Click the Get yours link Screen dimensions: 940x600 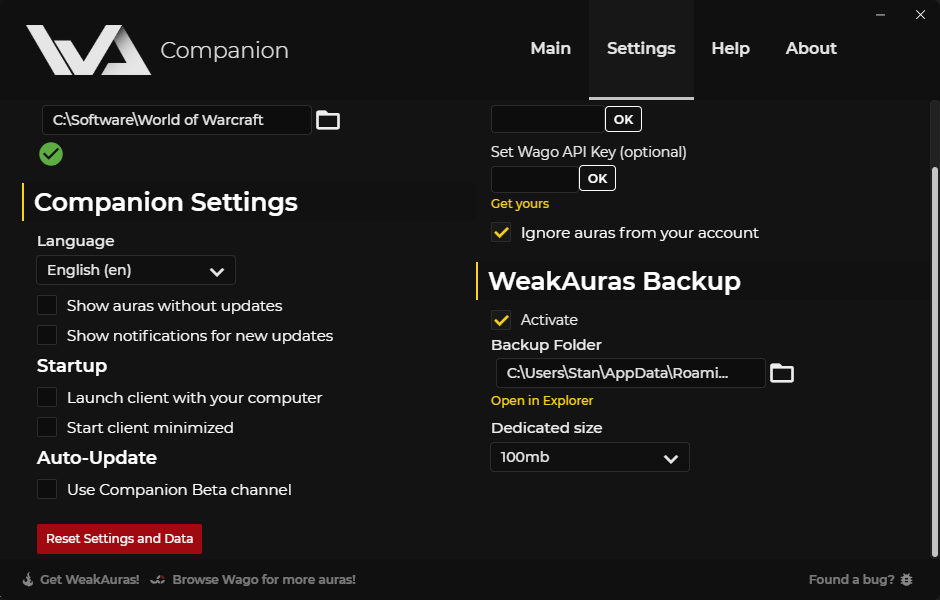520,204
